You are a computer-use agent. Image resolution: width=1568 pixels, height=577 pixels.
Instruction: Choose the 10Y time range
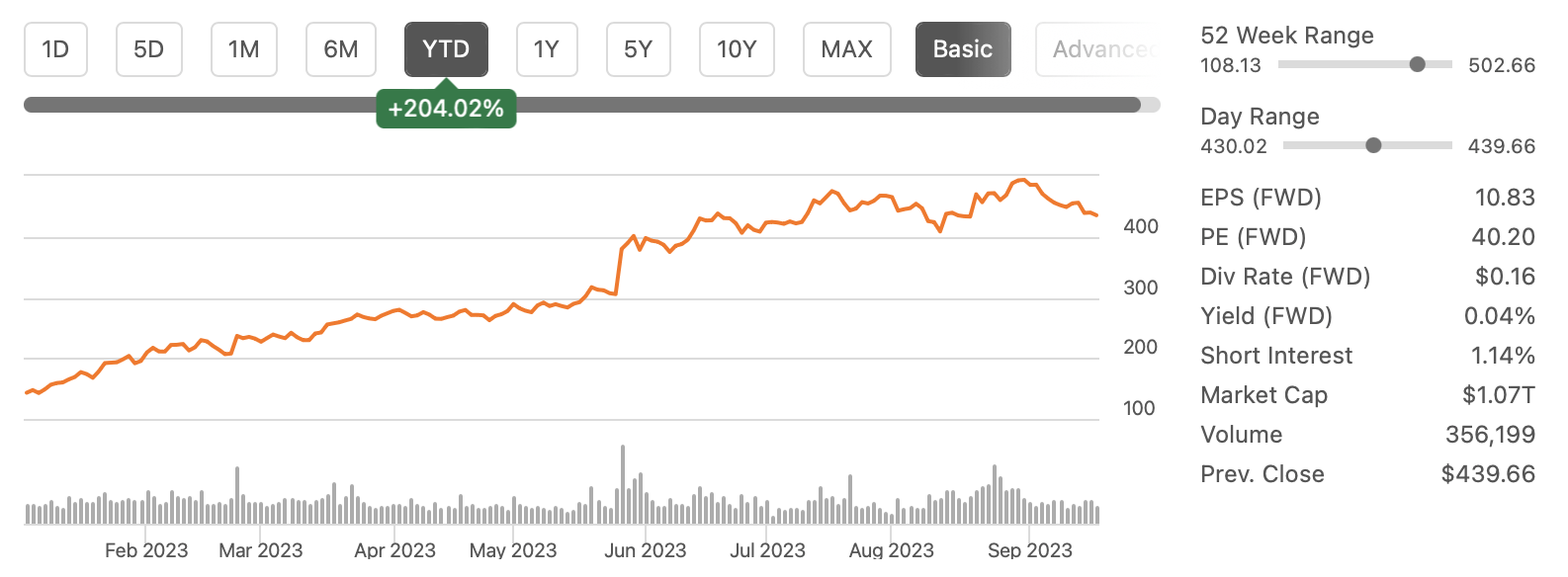[x=737, y=49]
